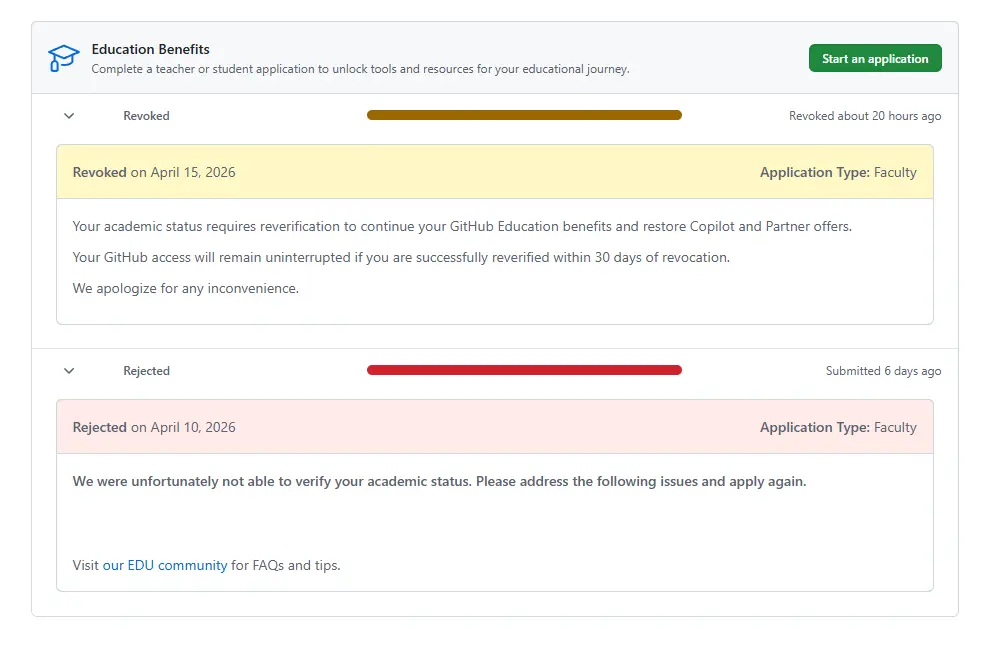Screen dimensions: 994x653
Task: Click Application Type: Faculty in Rejected card
Action: pyautogui.click(x=838, y=427)
